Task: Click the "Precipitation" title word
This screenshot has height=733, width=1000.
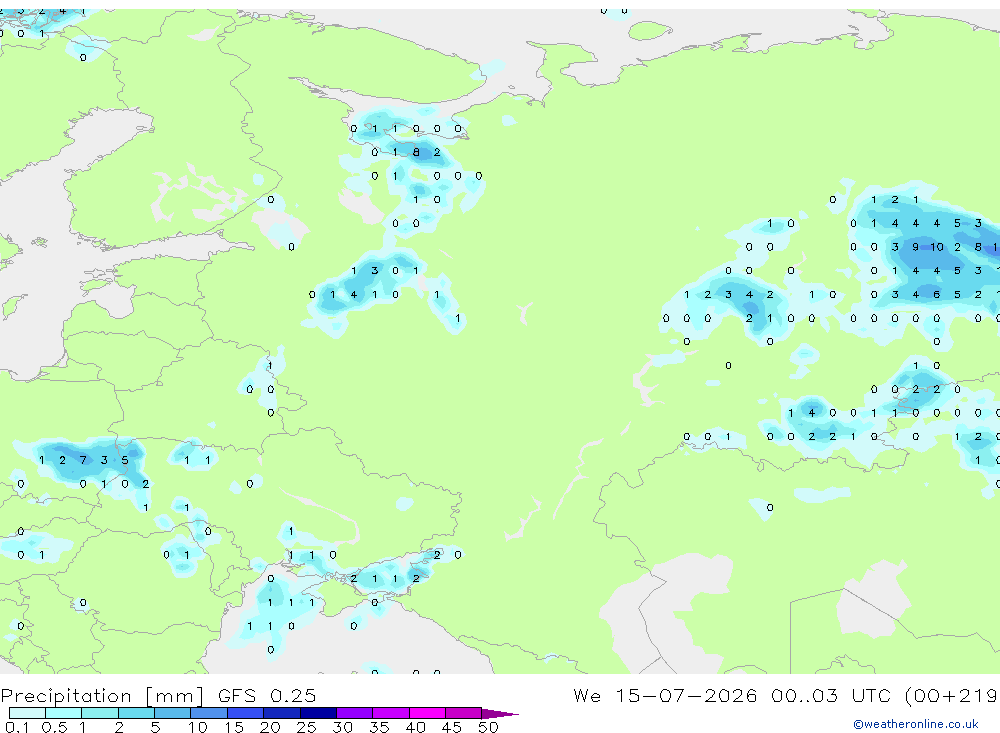Action: click(66, 696)
